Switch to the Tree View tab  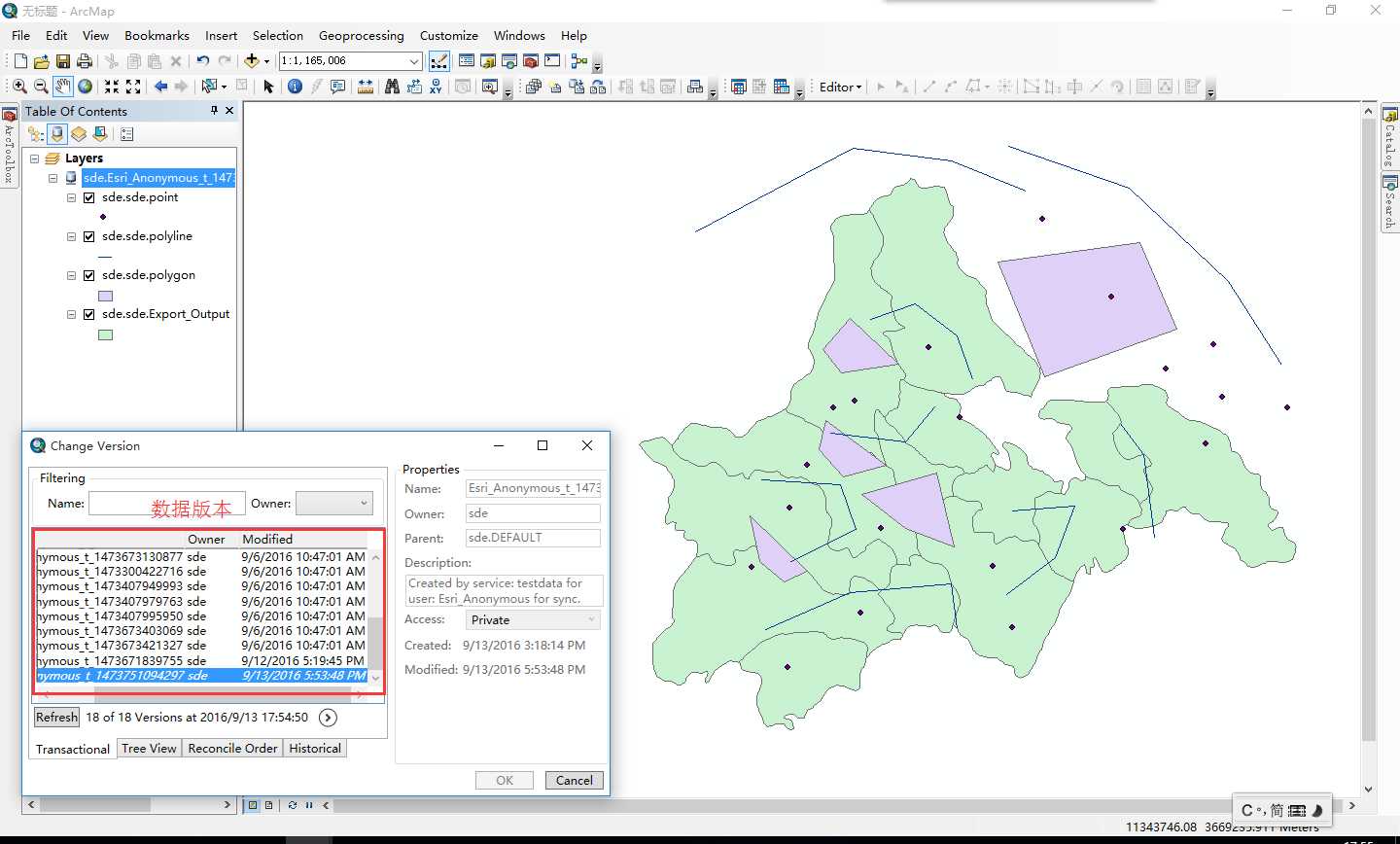150,749
